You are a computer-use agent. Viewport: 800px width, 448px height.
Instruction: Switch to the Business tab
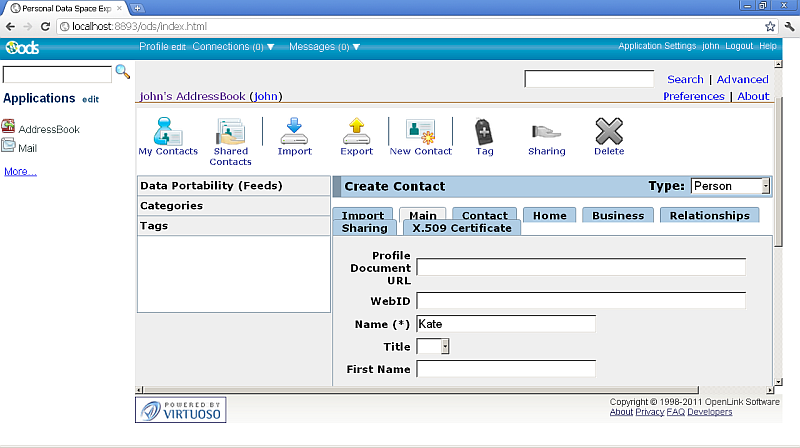tap(618, 215)
